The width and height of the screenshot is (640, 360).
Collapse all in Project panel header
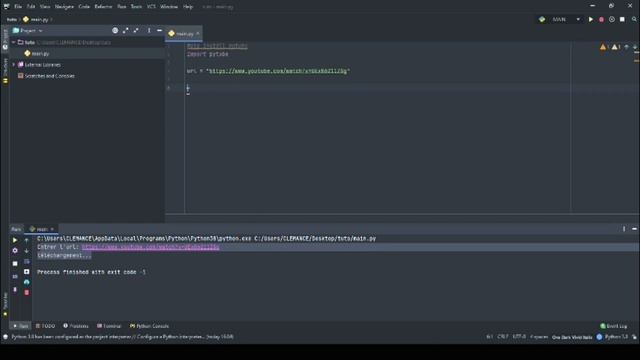136,31
